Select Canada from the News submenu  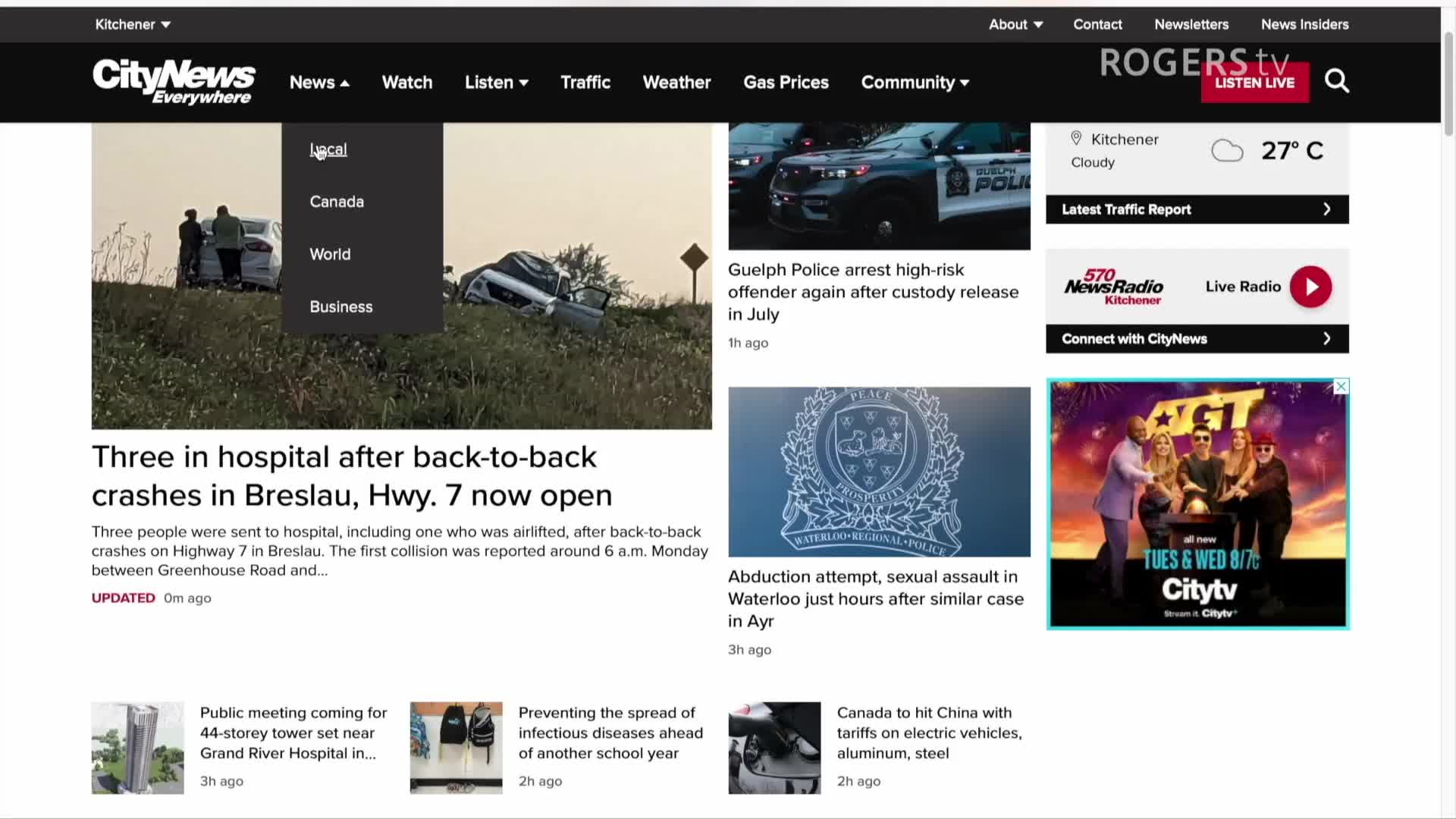337,202
